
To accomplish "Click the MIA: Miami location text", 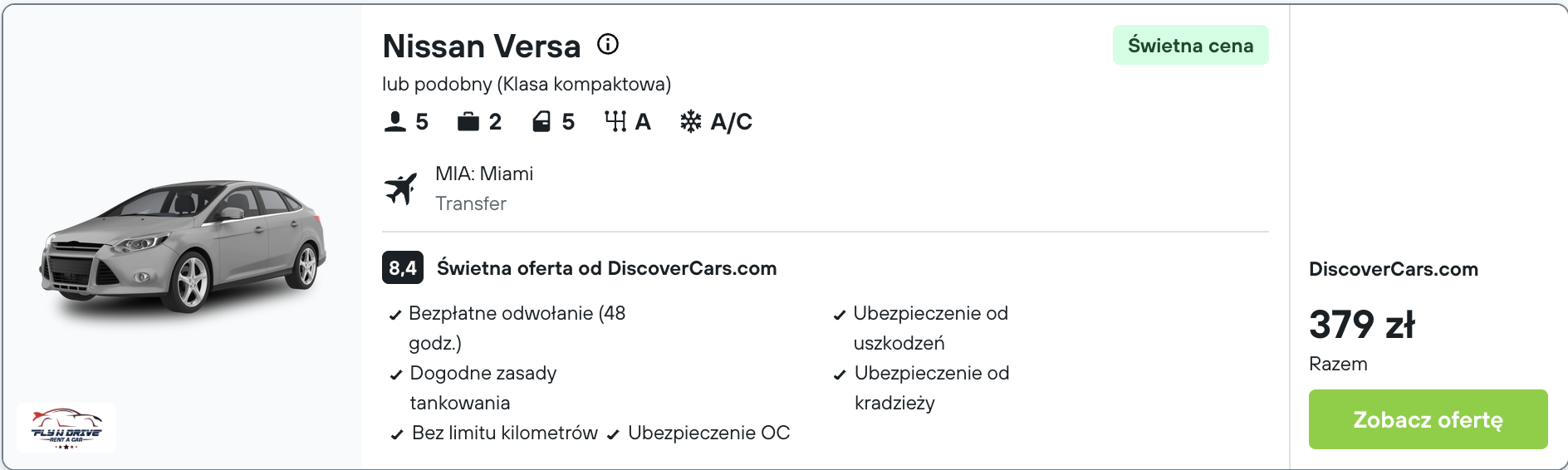I will pos(484,174).
